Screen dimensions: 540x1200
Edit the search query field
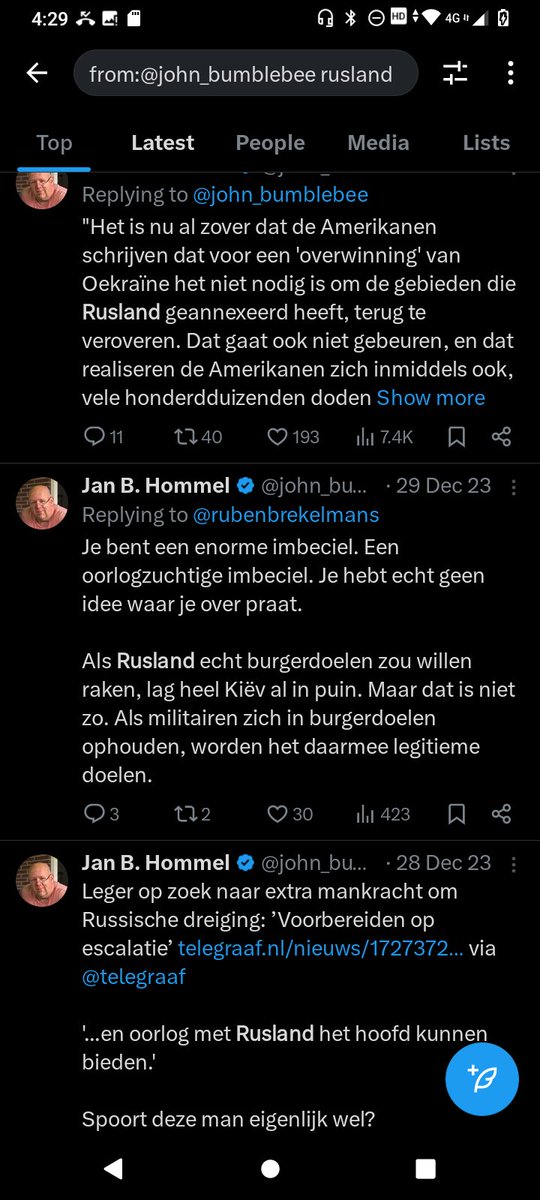[x=245, y=74]
